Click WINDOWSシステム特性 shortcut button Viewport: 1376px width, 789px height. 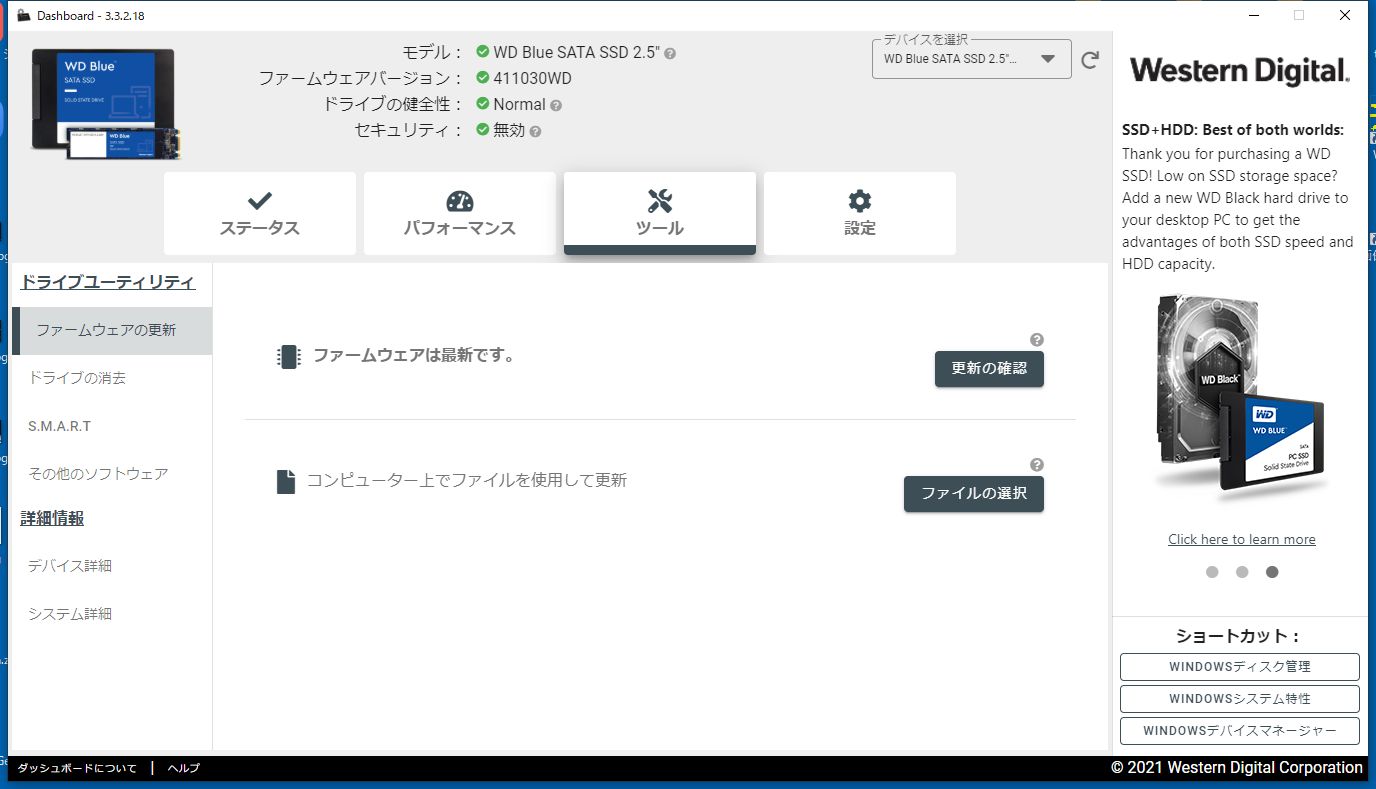pyautogui.click(x=1240, y=699)
